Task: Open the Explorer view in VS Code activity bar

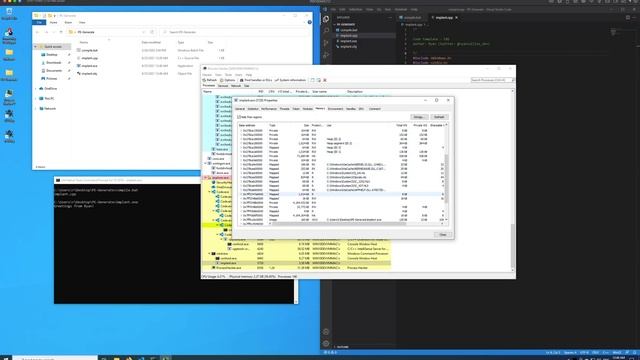Action: click(326, 19)
